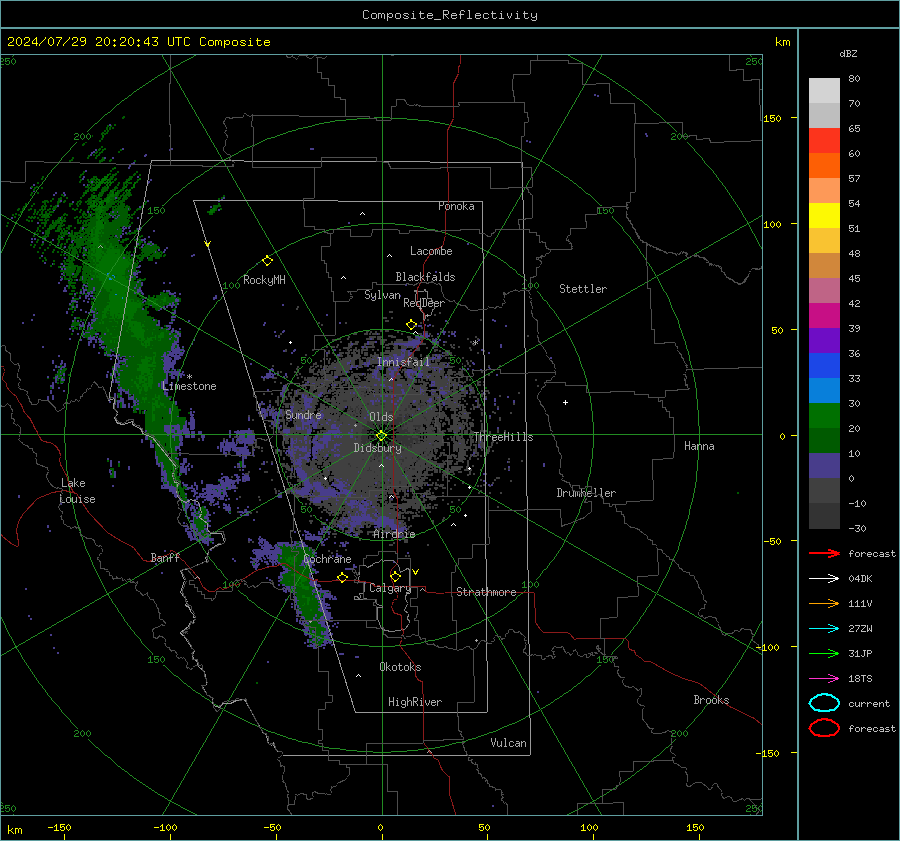Click the yellow V marker northeast of Calgary

click(416, 572)
